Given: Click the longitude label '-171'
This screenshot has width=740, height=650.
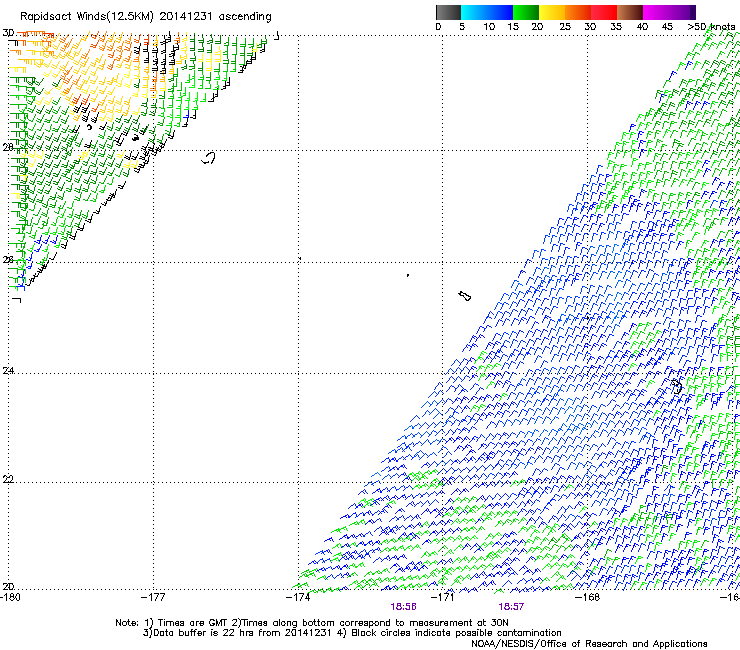Looking at the screenshot, I should (x=443, y=598).
